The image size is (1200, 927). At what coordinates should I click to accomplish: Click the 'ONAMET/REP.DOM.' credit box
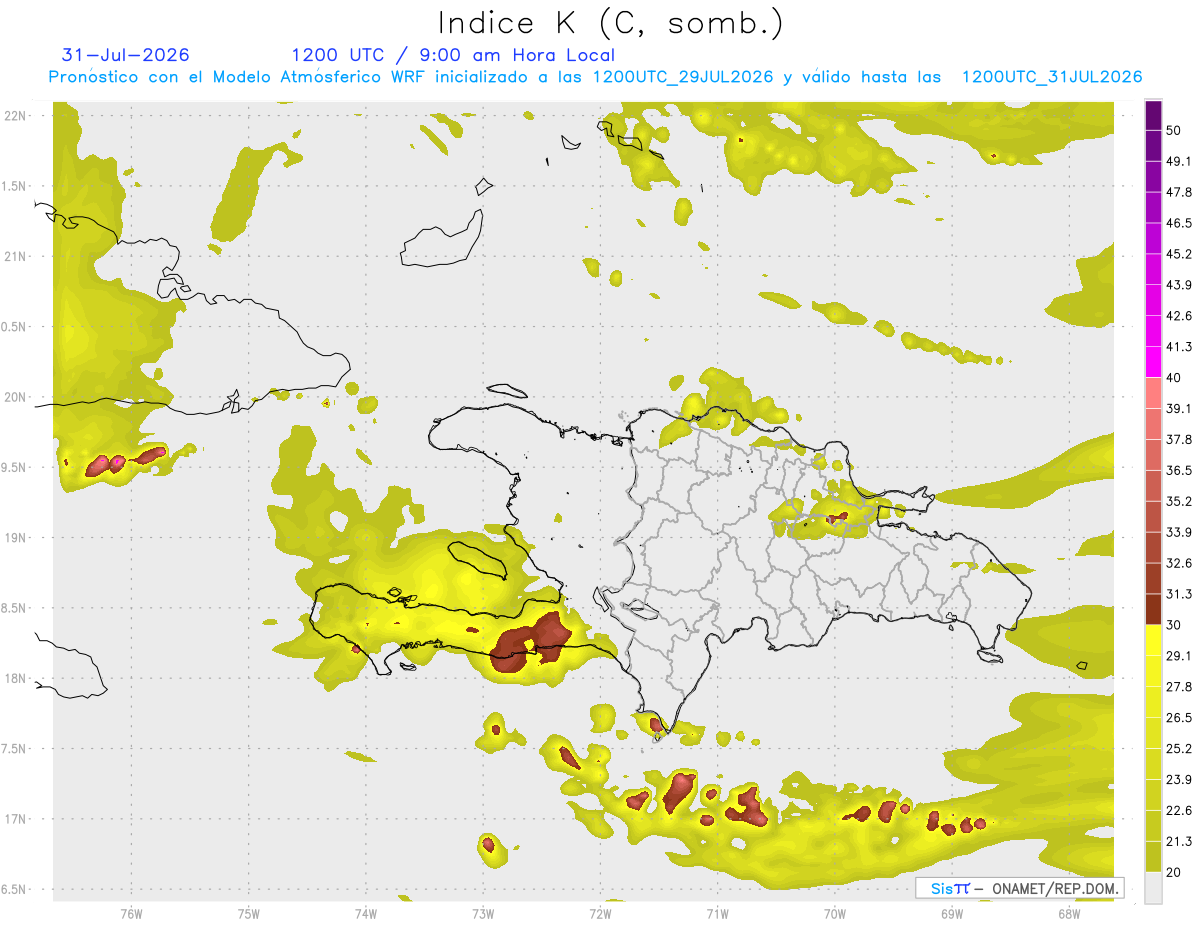[1019, 888]
